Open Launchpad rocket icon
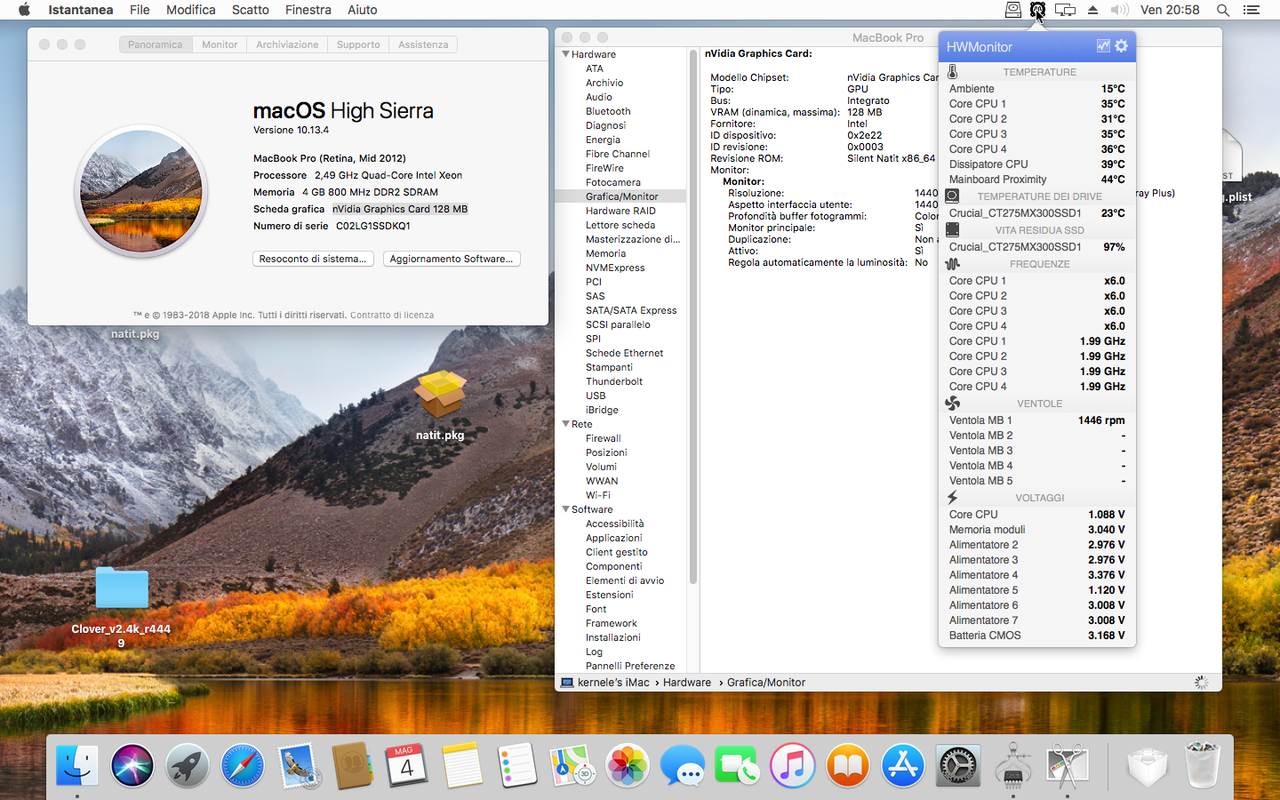Viewport: 1280px width, 800px height. pyautogui.click(x=187, y=766)
